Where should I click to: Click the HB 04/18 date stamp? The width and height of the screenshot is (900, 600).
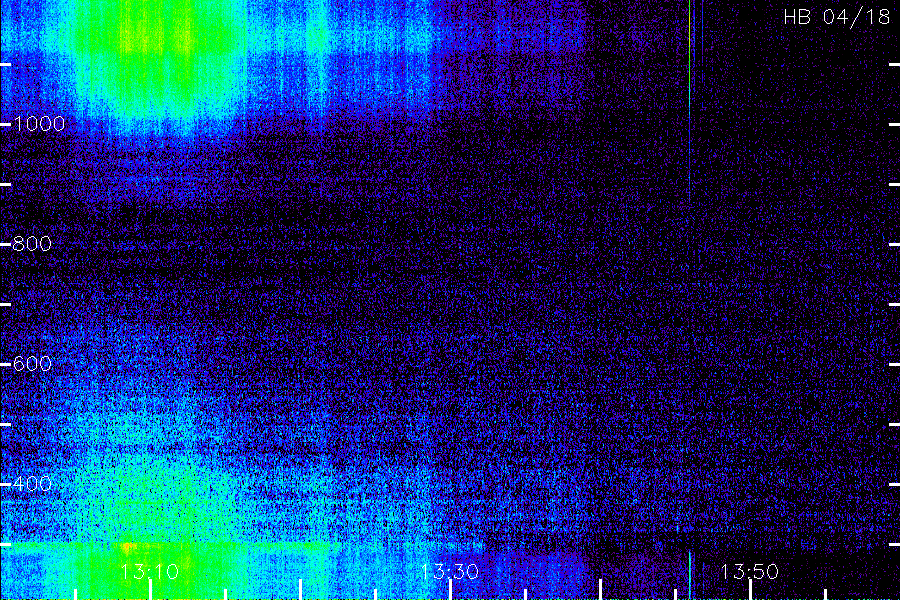(x=837, y=17)
